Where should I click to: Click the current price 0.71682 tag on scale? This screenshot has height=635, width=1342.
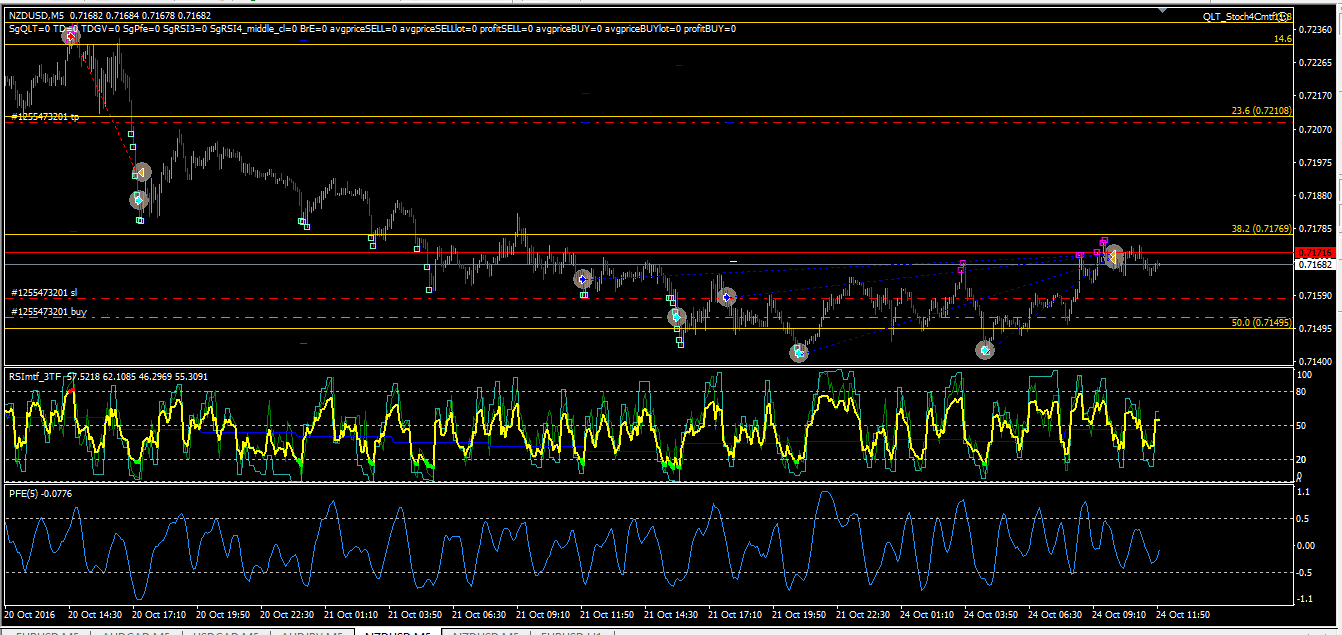coord(1314,265)
